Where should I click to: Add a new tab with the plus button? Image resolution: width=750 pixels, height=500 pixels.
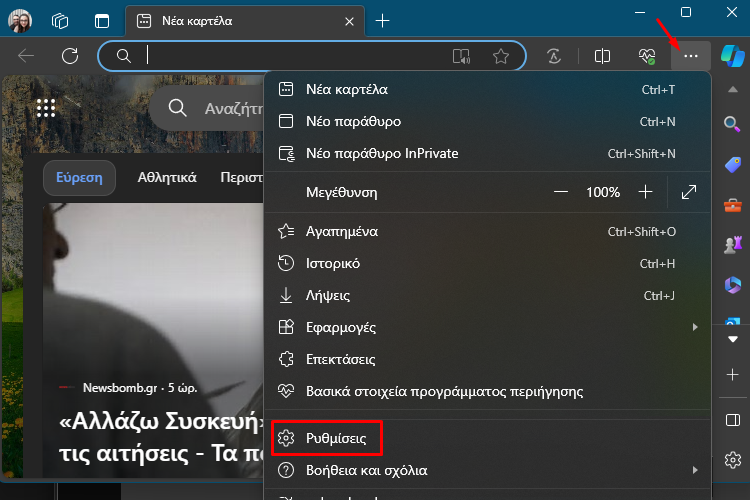click(x=382, y=21)
